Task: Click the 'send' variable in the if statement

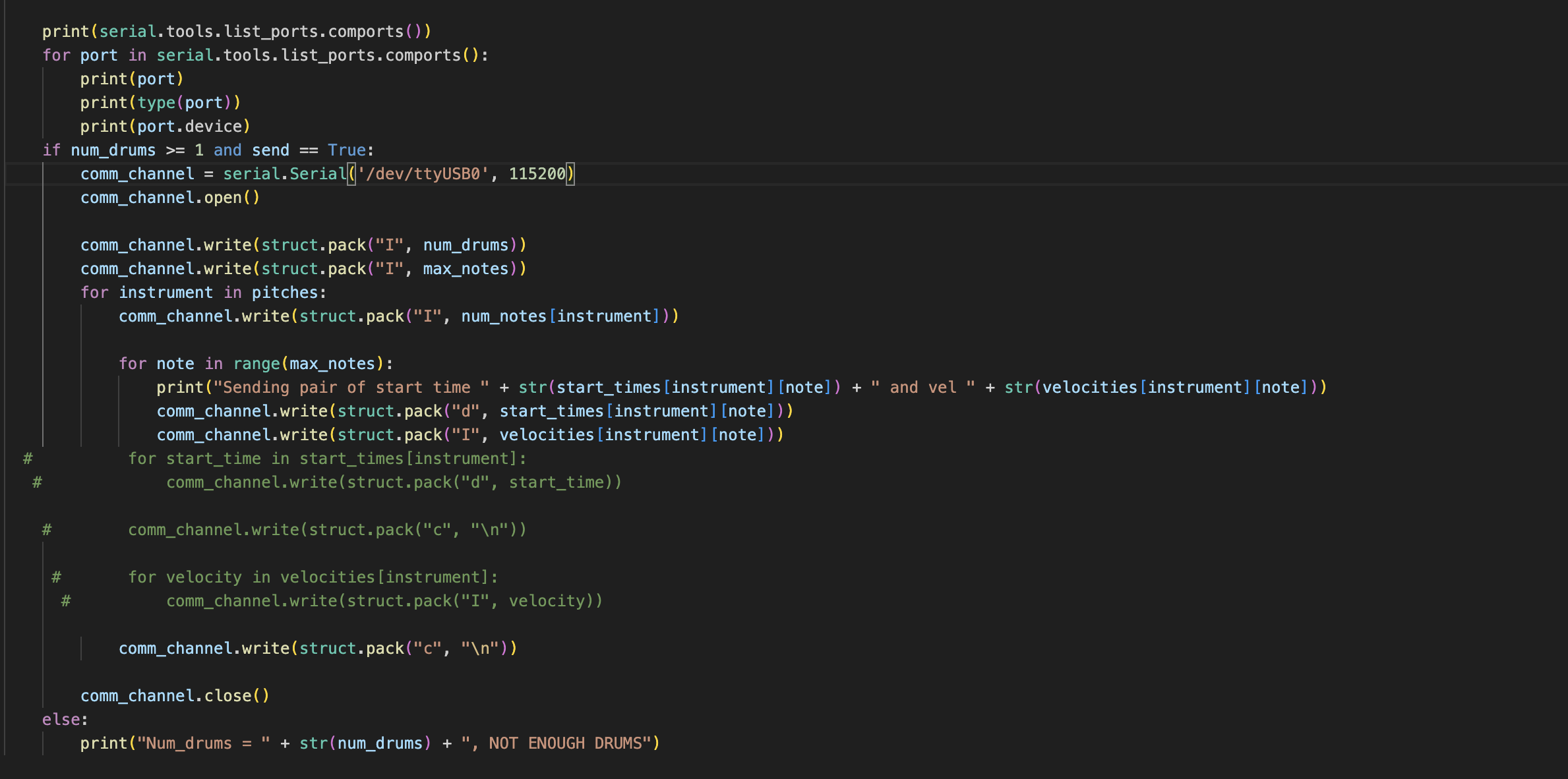Action: [270, 150]
